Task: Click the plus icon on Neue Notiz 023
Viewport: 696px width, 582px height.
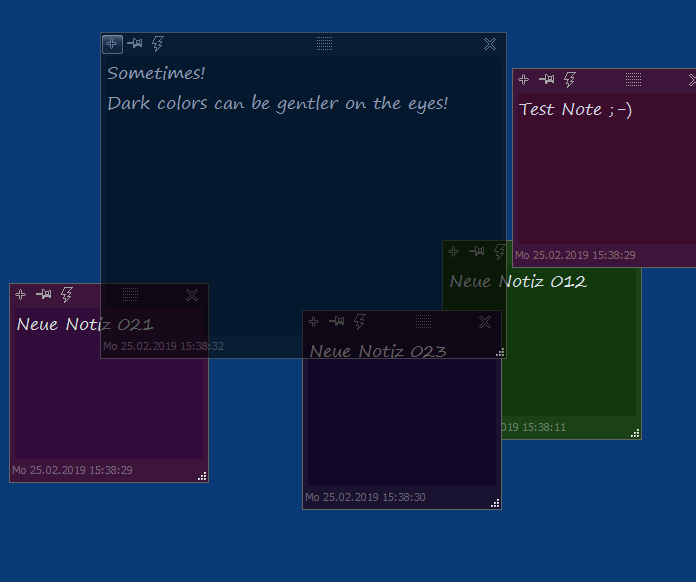Action: point(314,322)
